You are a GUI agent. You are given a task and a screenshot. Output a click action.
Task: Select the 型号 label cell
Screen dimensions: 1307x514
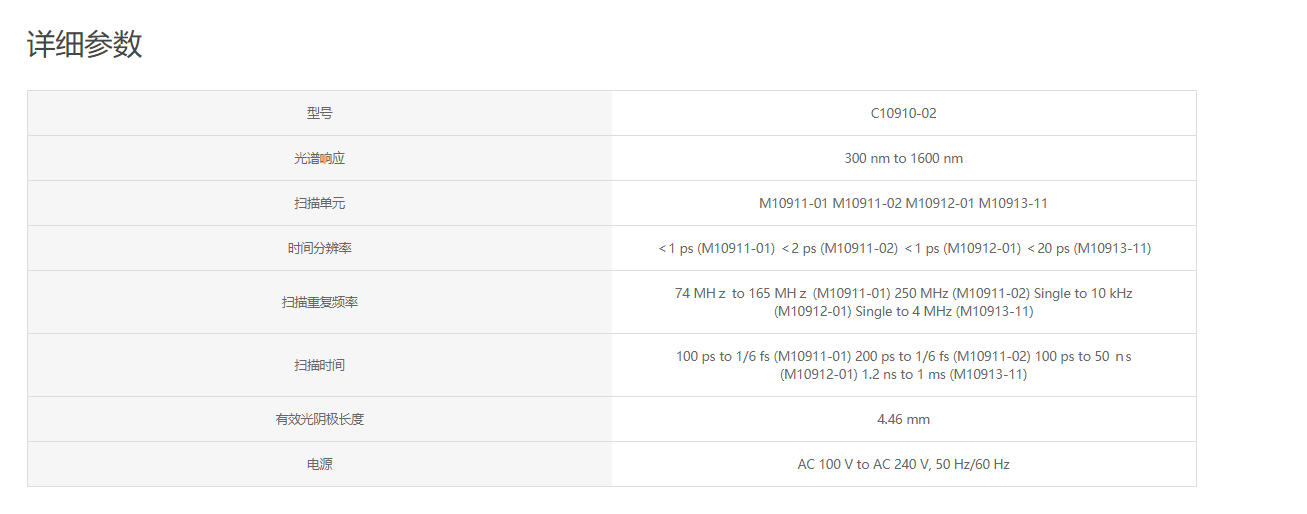pyautogui.click(x=319, y=113)
